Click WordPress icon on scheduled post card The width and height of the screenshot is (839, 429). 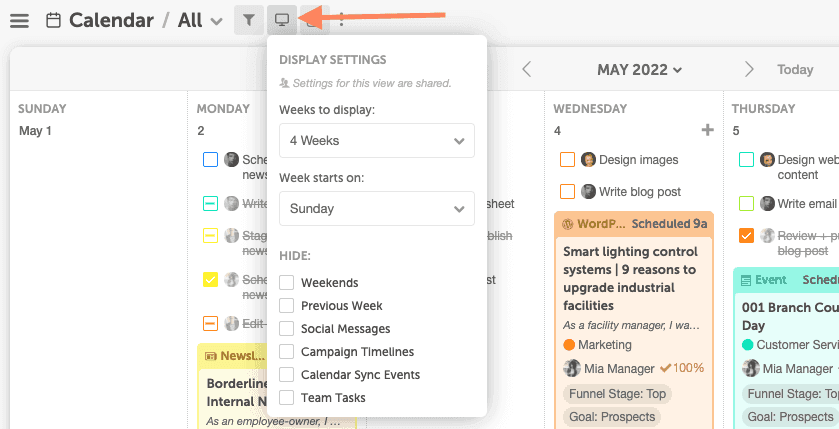tap(568, 224)
